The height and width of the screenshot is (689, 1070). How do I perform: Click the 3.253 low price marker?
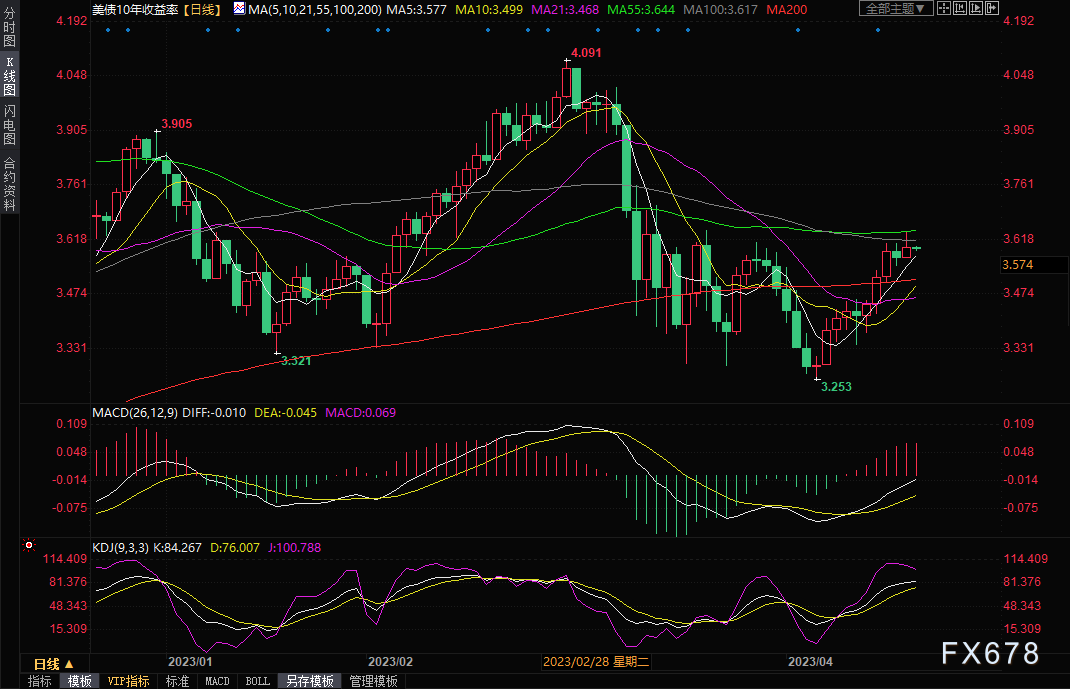(837, 385)
